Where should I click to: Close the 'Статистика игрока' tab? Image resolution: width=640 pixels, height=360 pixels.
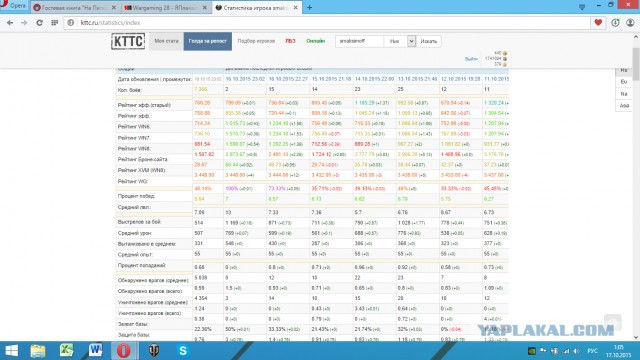[x=295, y=7]
